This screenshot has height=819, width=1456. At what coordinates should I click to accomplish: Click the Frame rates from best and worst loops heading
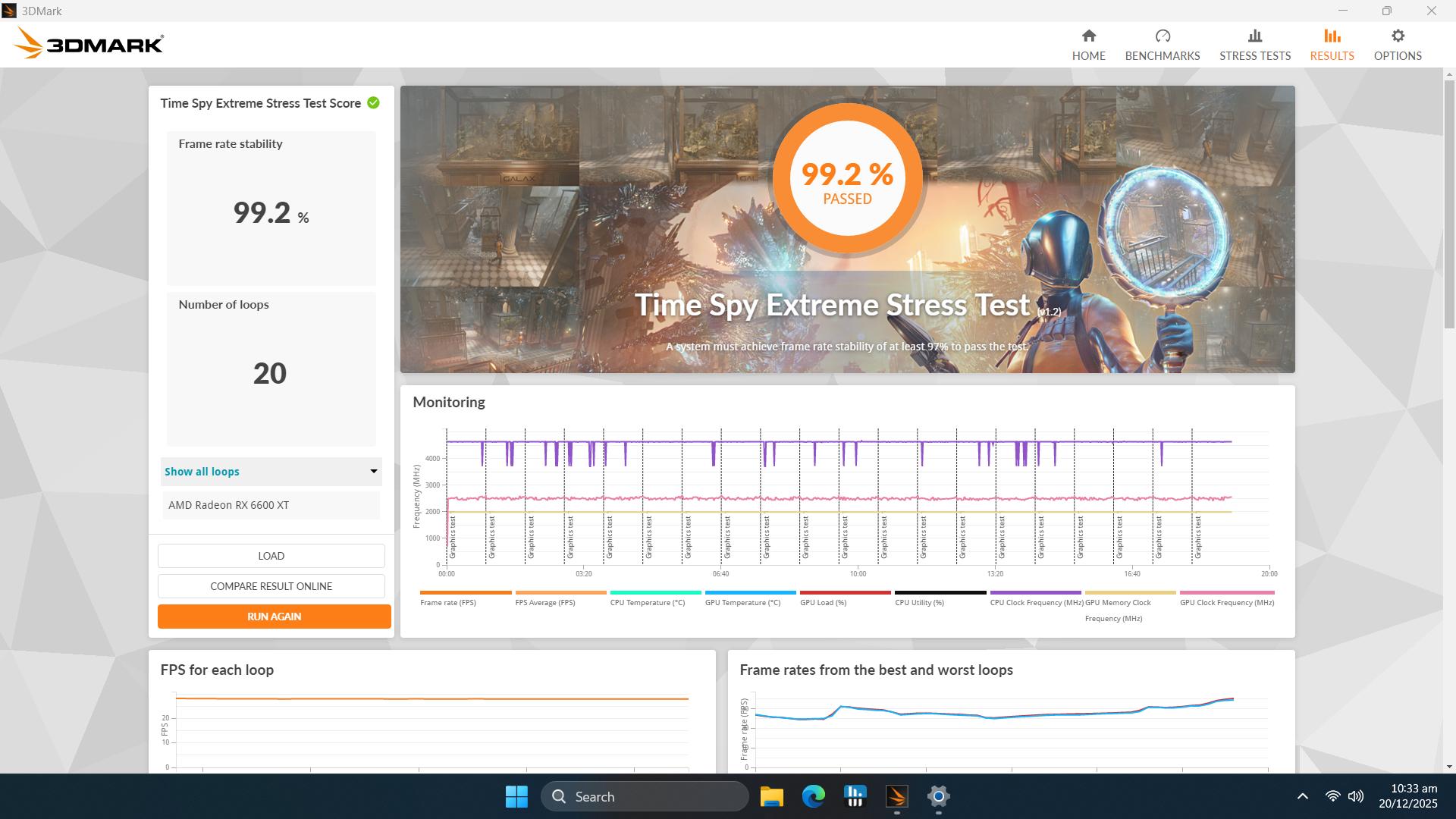tap(876, 670)
